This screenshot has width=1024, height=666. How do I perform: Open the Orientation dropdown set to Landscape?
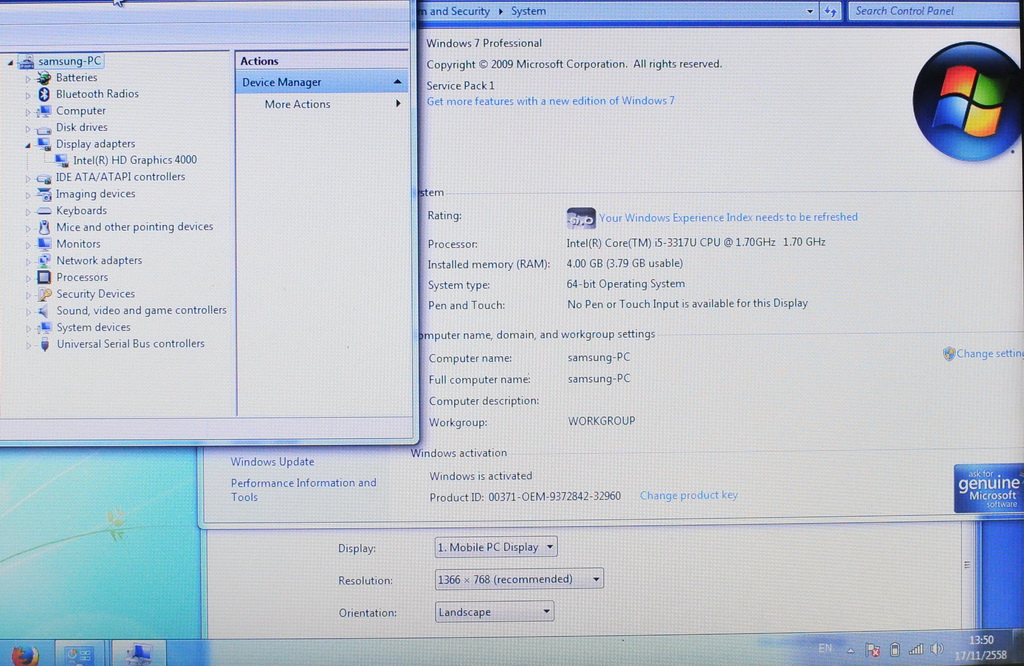click(494, 612)
